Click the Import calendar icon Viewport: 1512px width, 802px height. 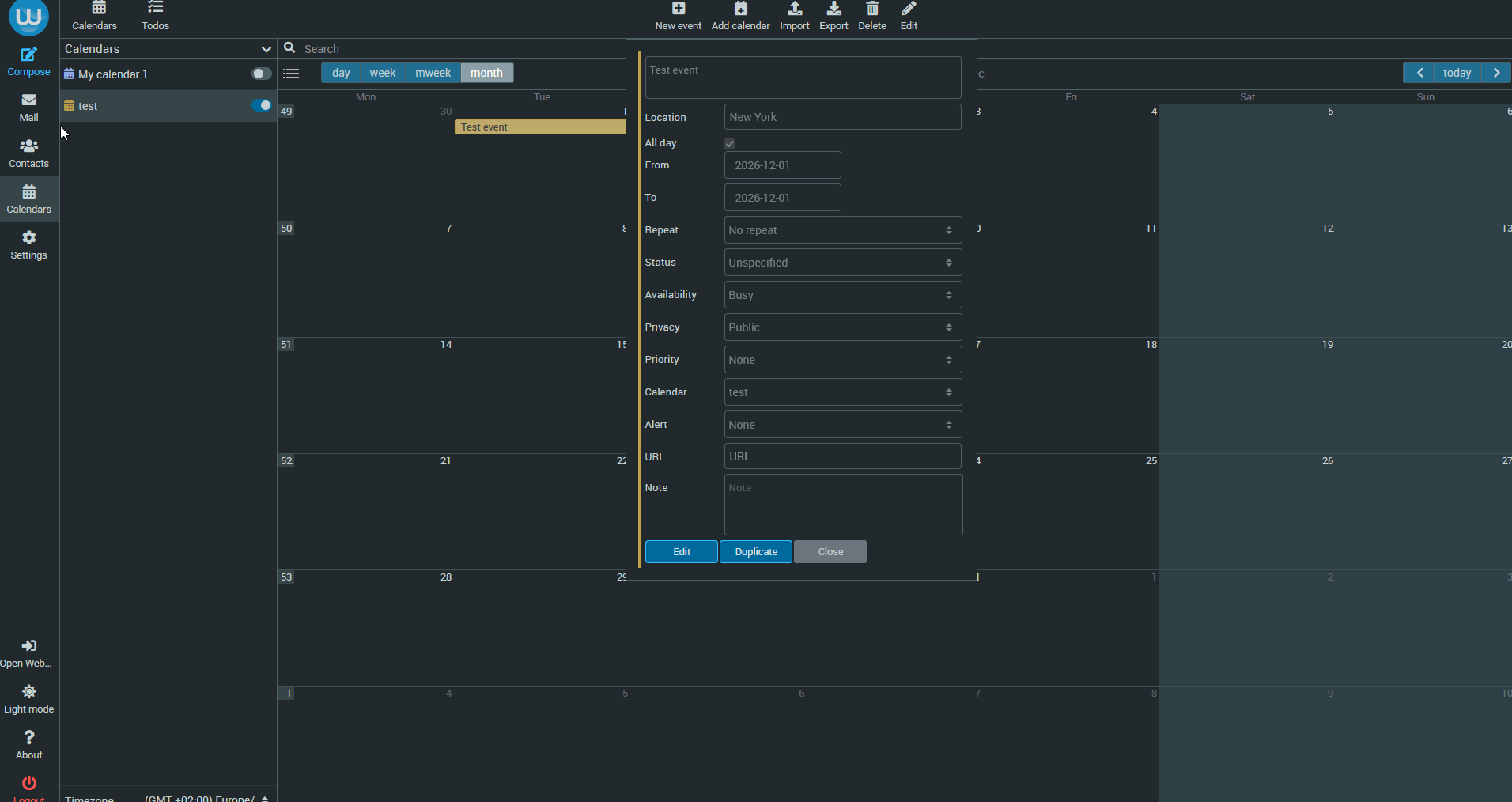pyautogui.click(x=795, y=9)
